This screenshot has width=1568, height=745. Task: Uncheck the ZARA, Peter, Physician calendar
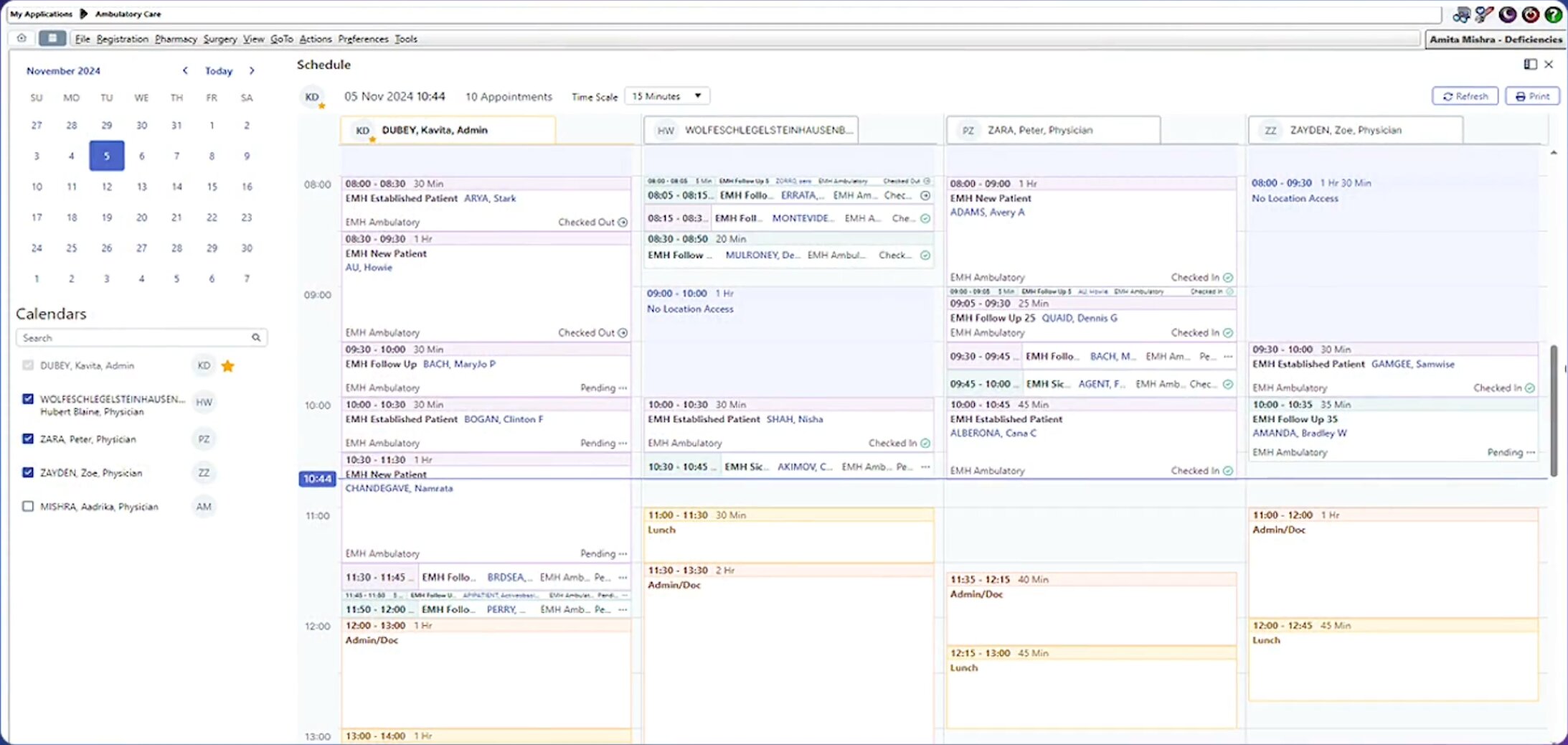pos(28,439)
